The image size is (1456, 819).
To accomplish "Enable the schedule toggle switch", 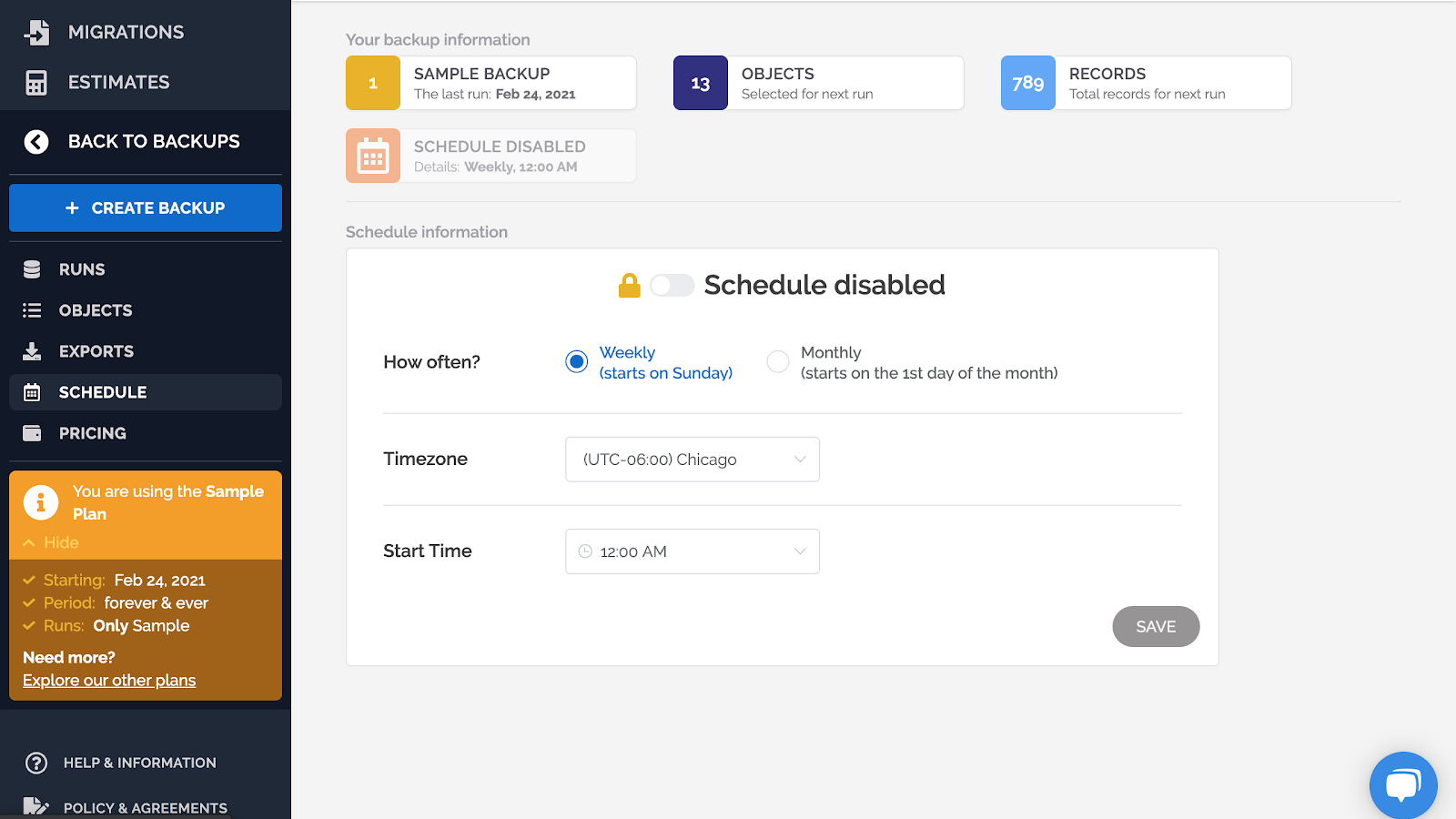I will (672, 286).
